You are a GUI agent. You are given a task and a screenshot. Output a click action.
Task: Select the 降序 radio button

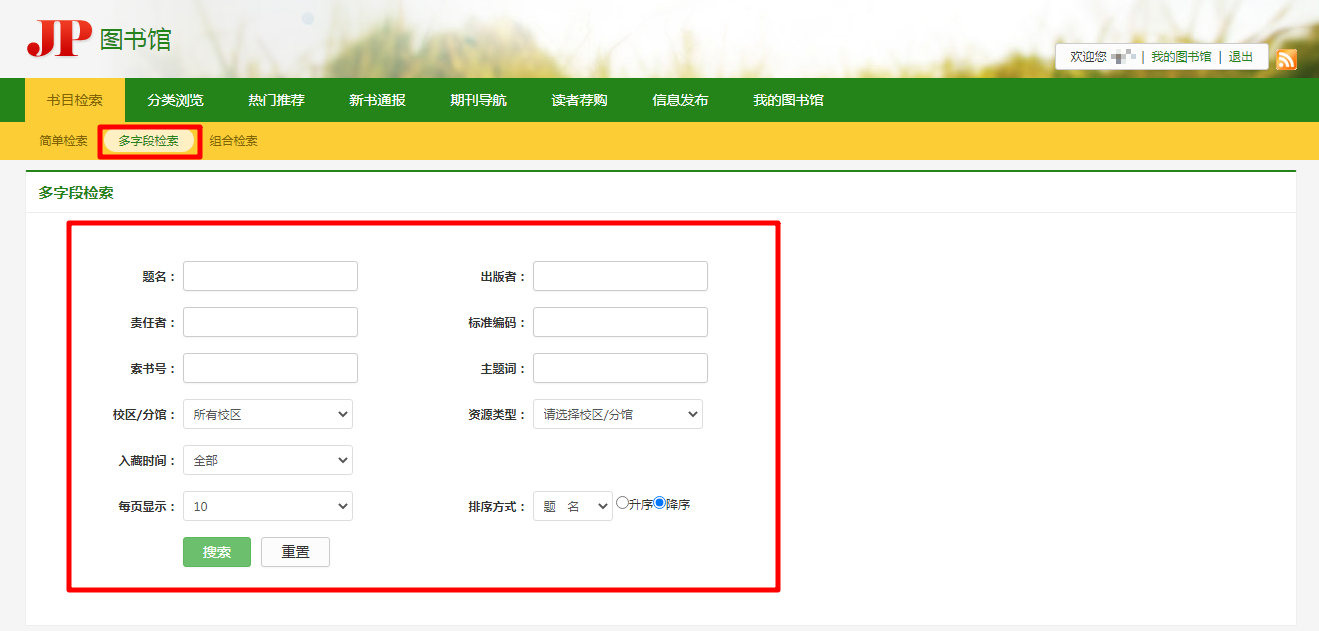659,503
